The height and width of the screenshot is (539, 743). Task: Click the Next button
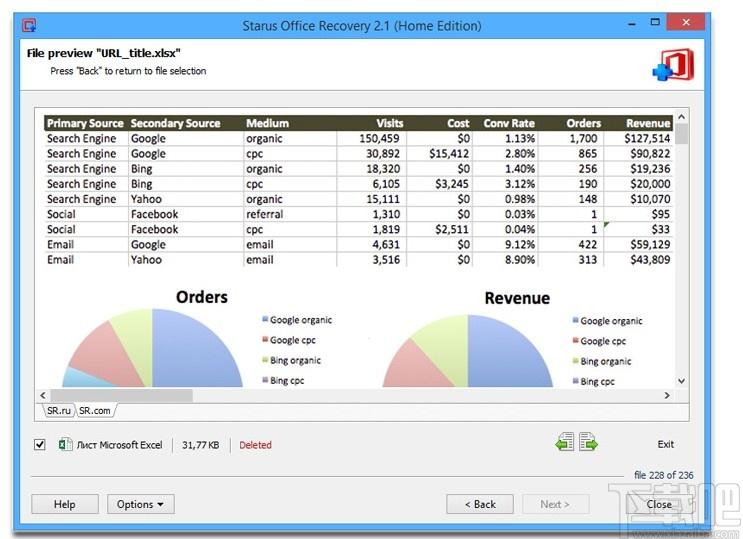click(x=556, y=504)
